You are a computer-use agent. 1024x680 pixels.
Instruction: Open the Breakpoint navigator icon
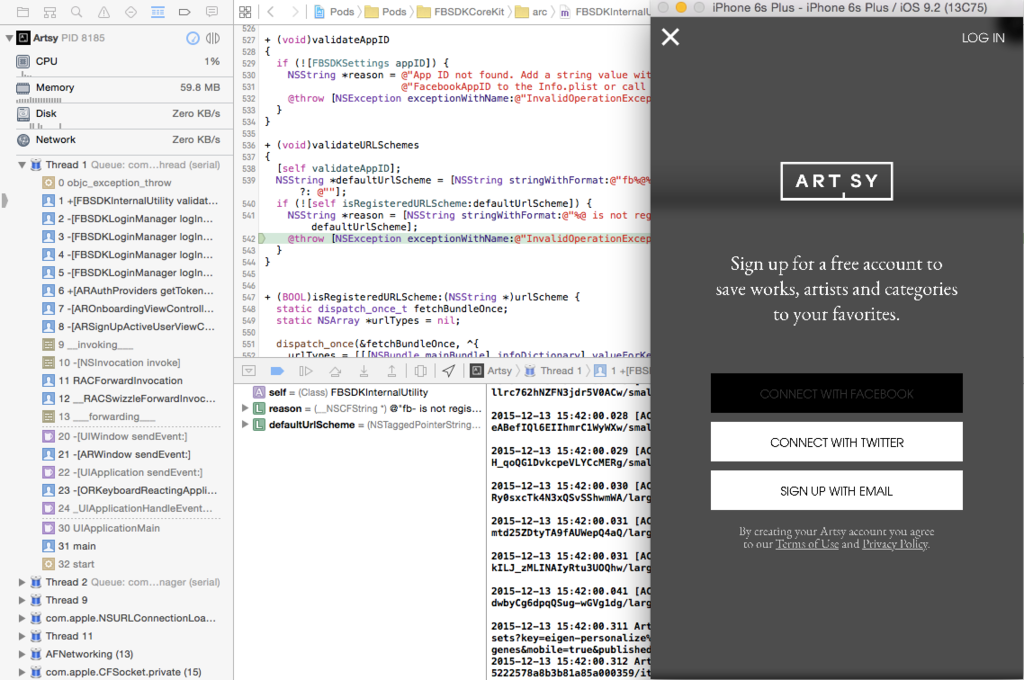(185, 12)
